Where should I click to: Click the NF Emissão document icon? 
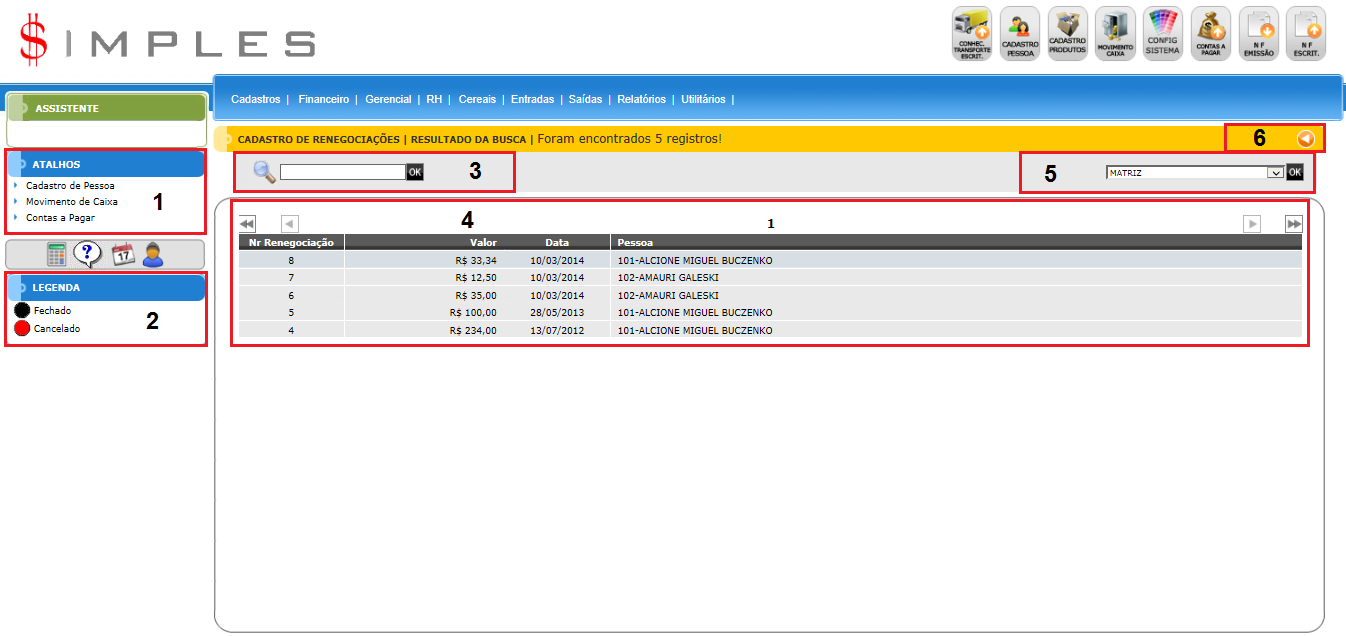pyautogui.click(x=1259, y=33)
